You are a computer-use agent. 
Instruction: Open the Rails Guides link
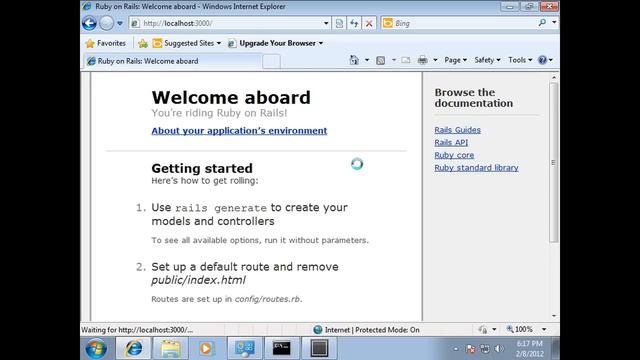457,130
